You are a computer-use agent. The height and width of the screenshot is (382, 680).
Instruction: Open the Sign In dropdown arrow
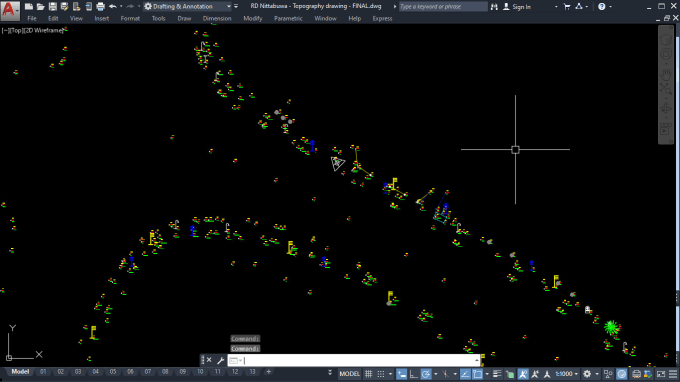pyautogui.click(x=556, y=7)
